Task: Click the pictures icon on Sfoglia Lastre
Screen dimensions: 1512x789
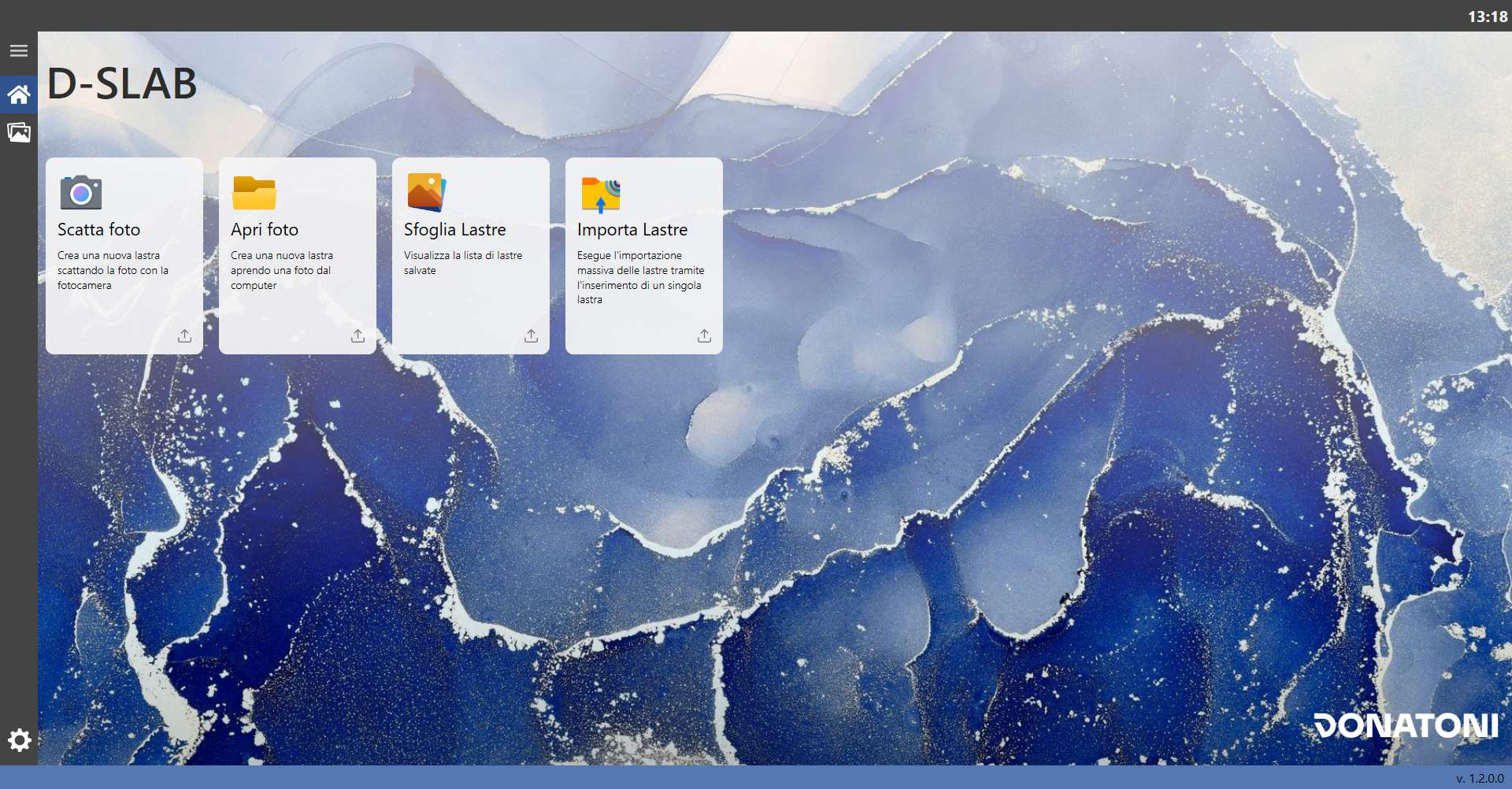Action: (x=427, y=192)
